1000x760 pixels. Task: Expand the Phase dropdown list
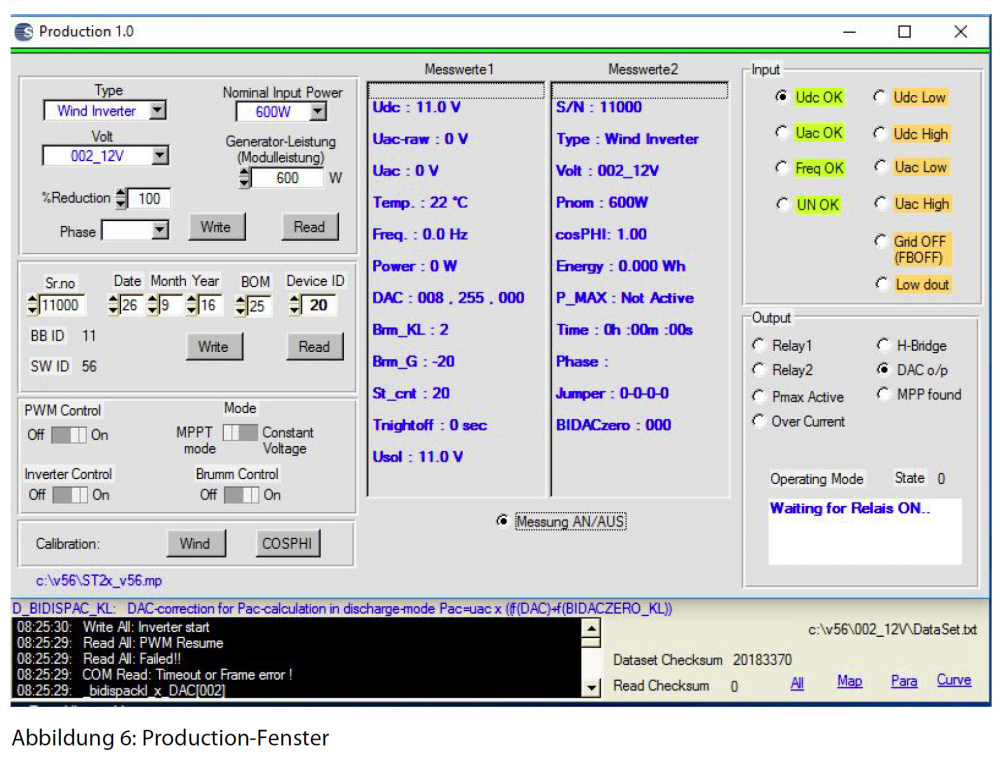[159, 231]
